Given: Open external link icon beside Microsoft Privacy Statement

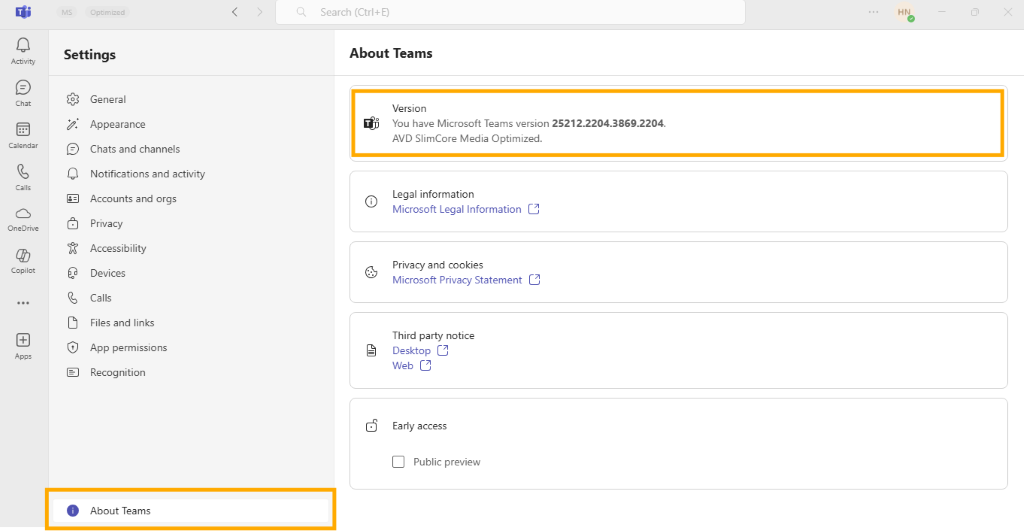Looking at the screenshot, I should (x=534, y=280).
